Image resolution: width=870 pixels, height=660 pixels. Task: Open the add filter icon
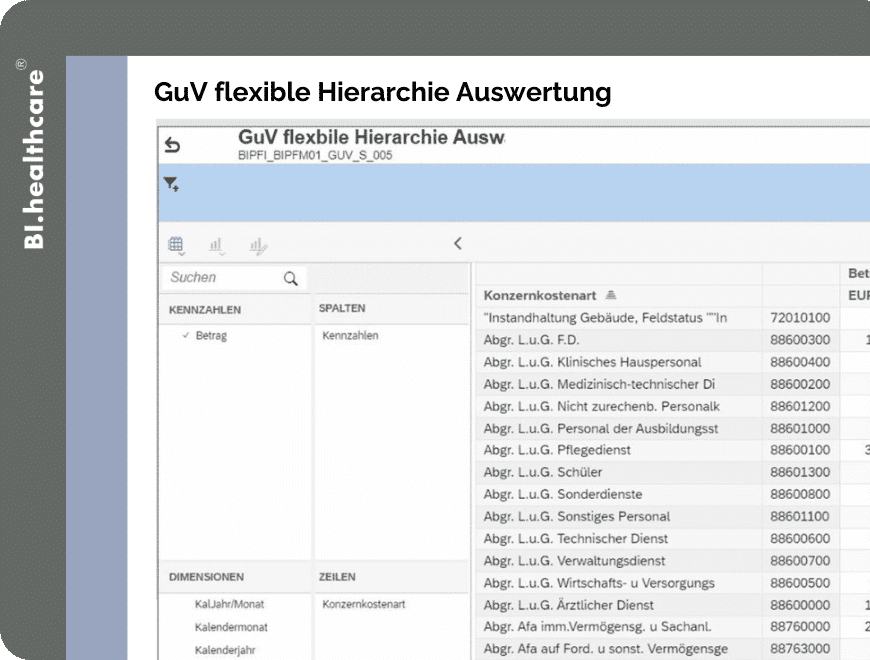(171, 184)
